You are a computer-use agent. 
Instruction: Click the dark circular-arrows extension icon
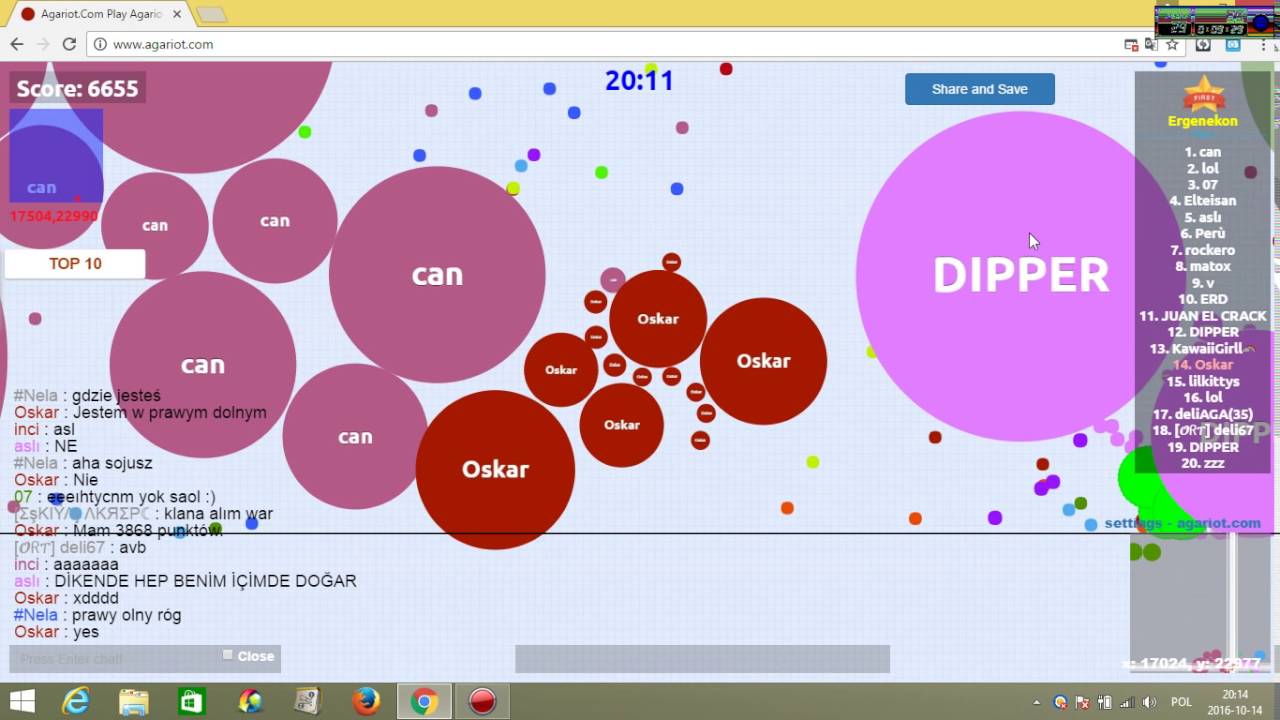(1203, 44)
